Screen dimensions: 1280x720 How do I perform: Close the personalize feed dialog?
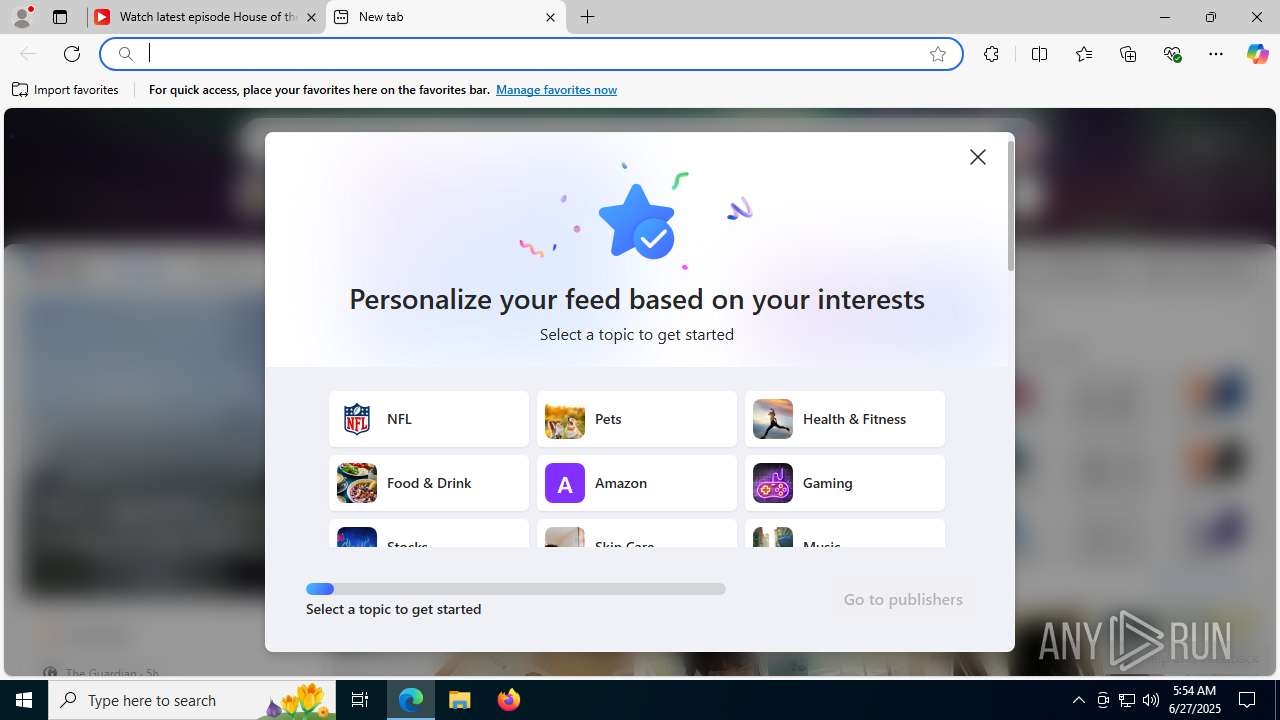pos(978,157)
